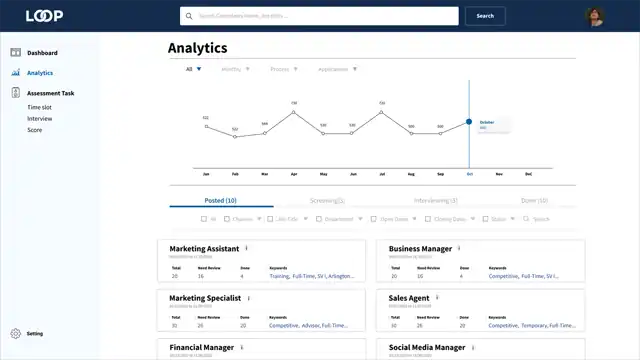Tick the Department filter checkbox
The width and height of the screenshot is (640, 360).
click(x=319, y=219)
